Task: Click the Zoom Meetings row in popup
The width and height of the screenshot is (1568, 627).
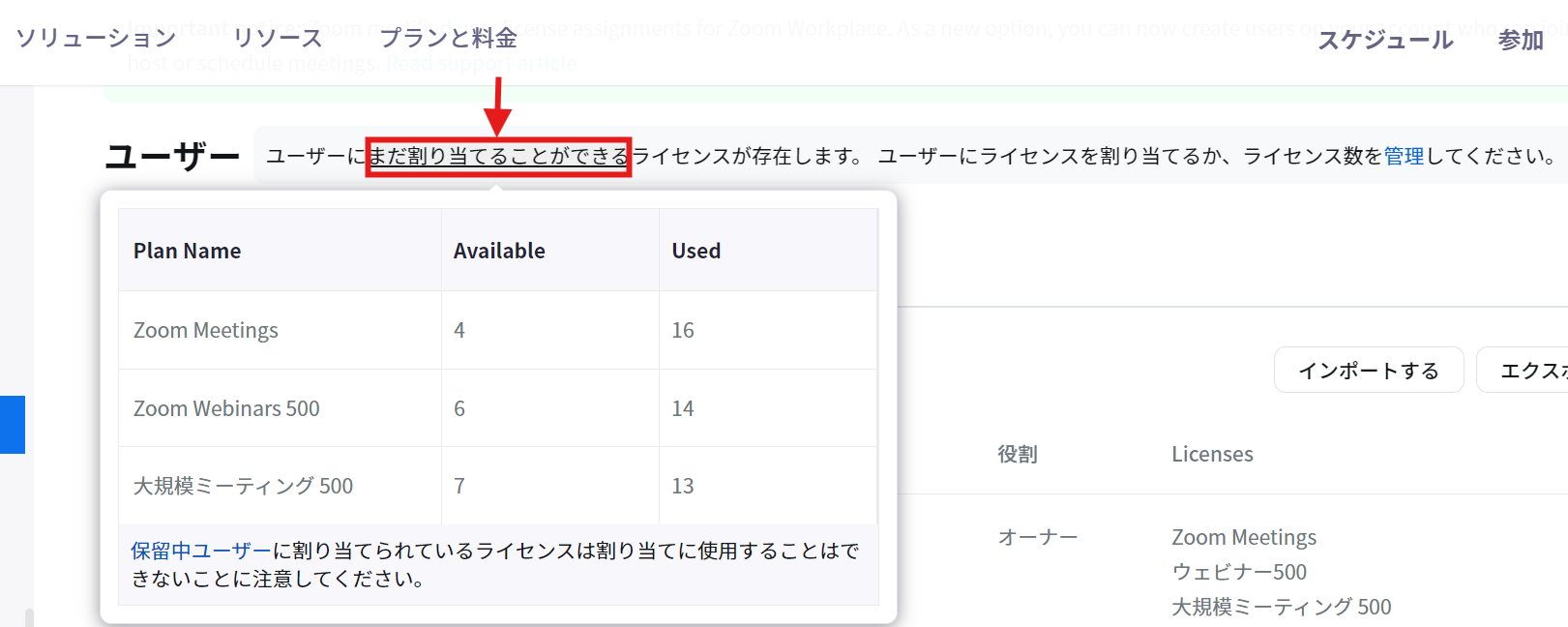Action: (497, 330)
